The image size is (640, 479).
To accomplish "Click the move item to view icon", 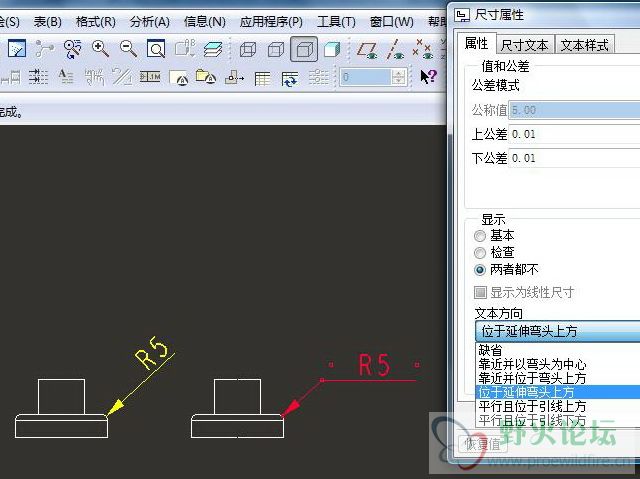I will (234, 77).
